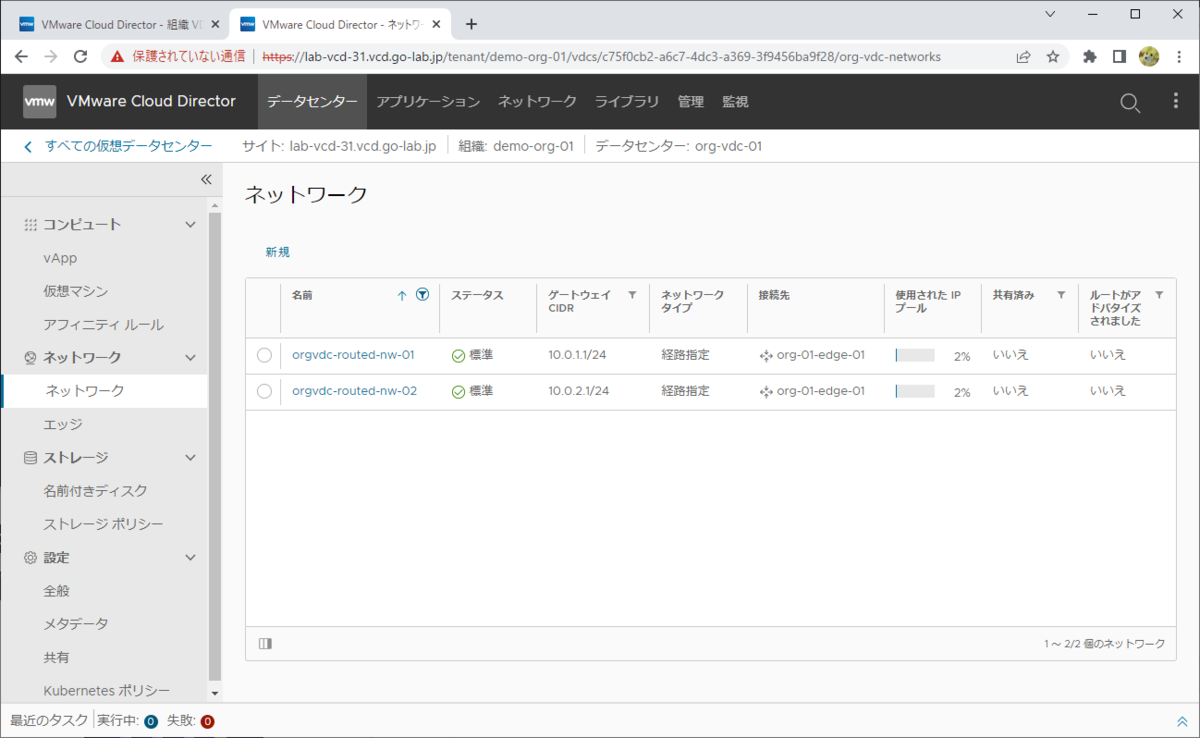Open filter icon on ルートがアドバタイズされました column

tap(1159, 295)
